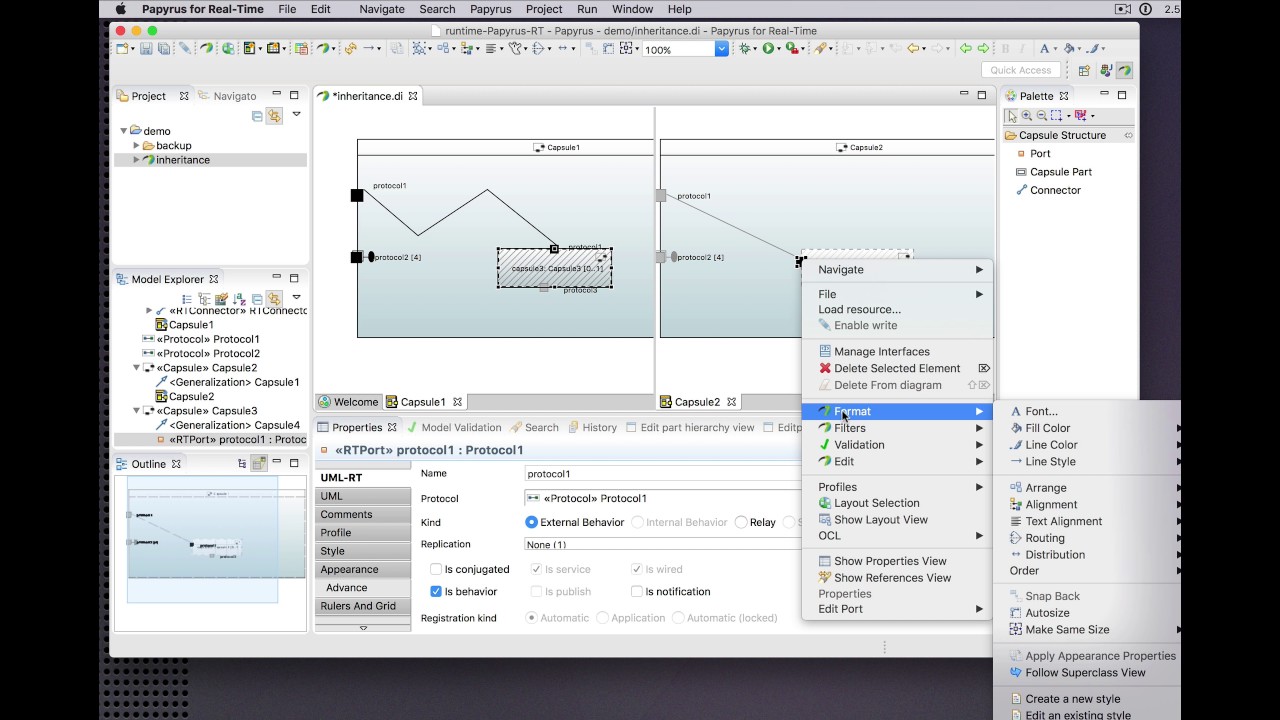Toggle the Is notification checkbox
The image size is (1280, 720).
[x=636, y=592]
